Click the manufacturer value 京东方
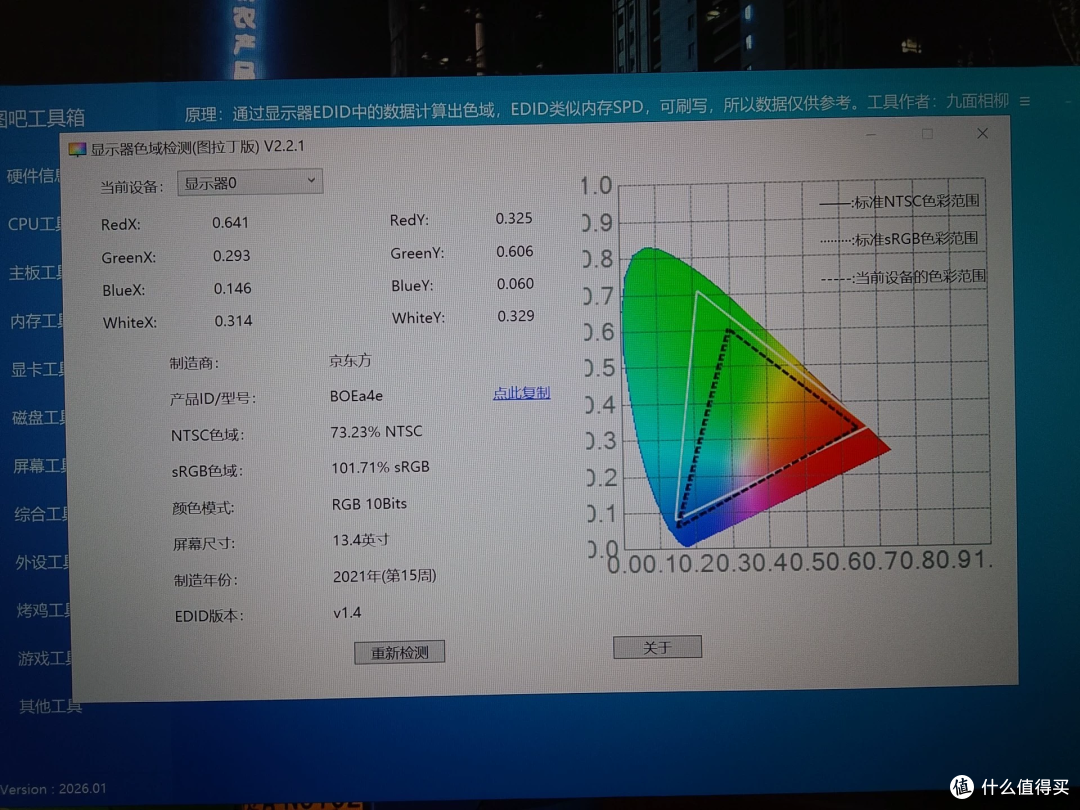 [x=350, y=360]
